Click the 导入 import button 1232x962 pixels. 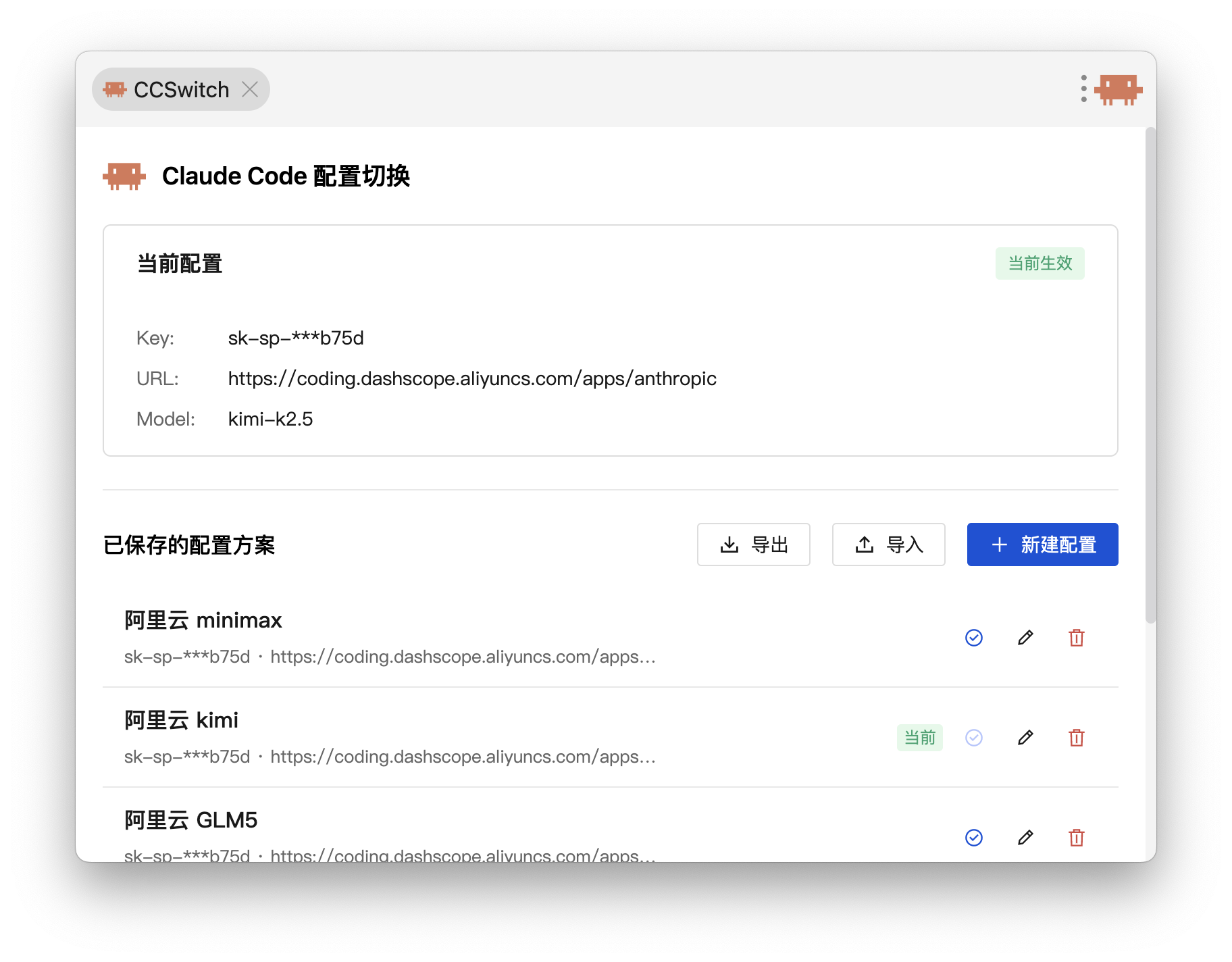[x=888, y=545]
